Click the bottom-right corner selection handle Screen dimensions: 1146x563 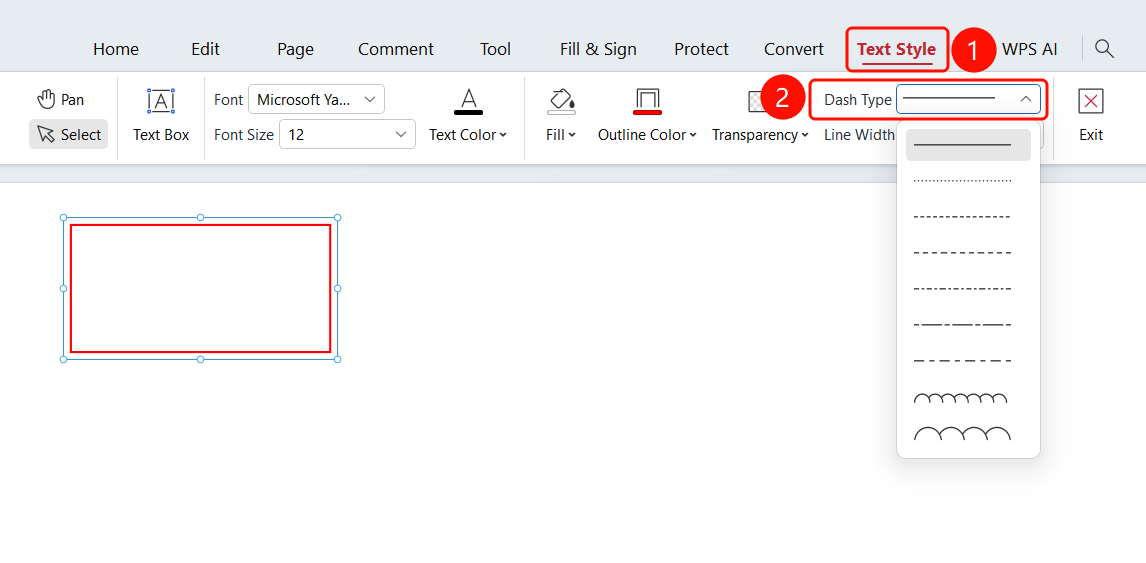[337, 359]
